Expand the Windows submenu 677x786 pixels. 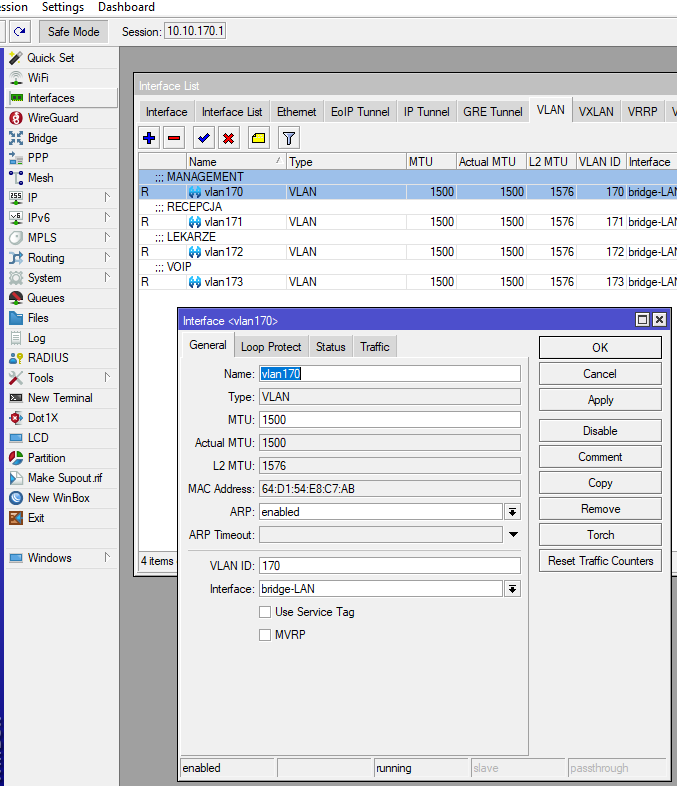pos(107,557)
